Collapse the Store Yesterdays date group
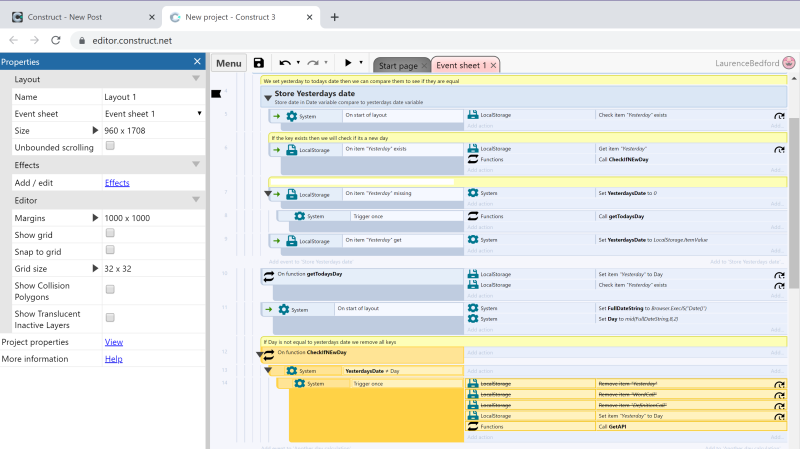Screen dimensions: 800x449 (x=267, y=97)
